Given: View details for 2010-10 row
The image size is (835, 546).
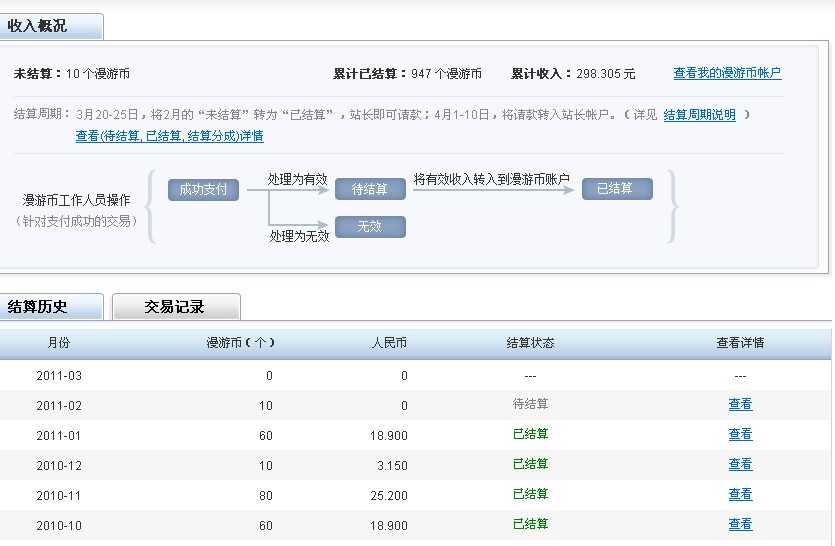Looking at the screenshot, I should (740, 525).
